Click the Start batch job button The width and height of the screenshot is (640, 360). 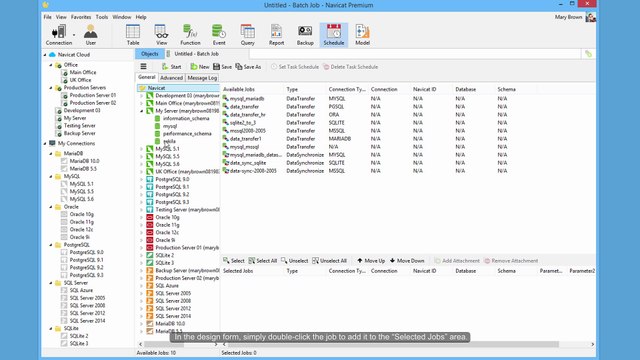(x=171, y=67)
